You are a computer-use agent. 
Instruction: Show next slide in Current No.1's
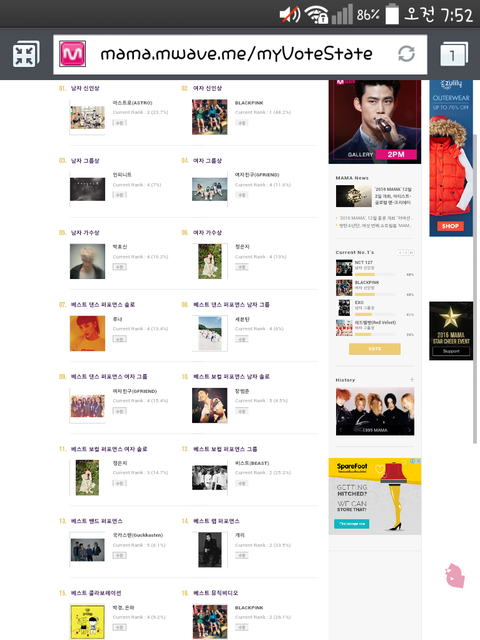tap(406, 253)
